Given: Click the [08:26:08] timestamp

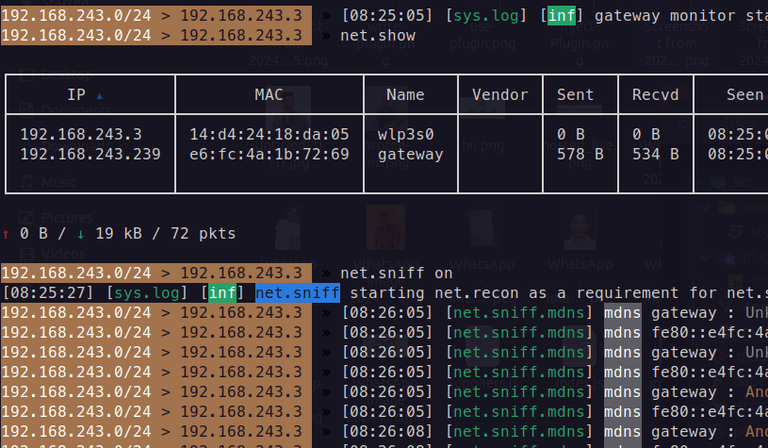Looking at the screenshot, I should click(387, 431).
